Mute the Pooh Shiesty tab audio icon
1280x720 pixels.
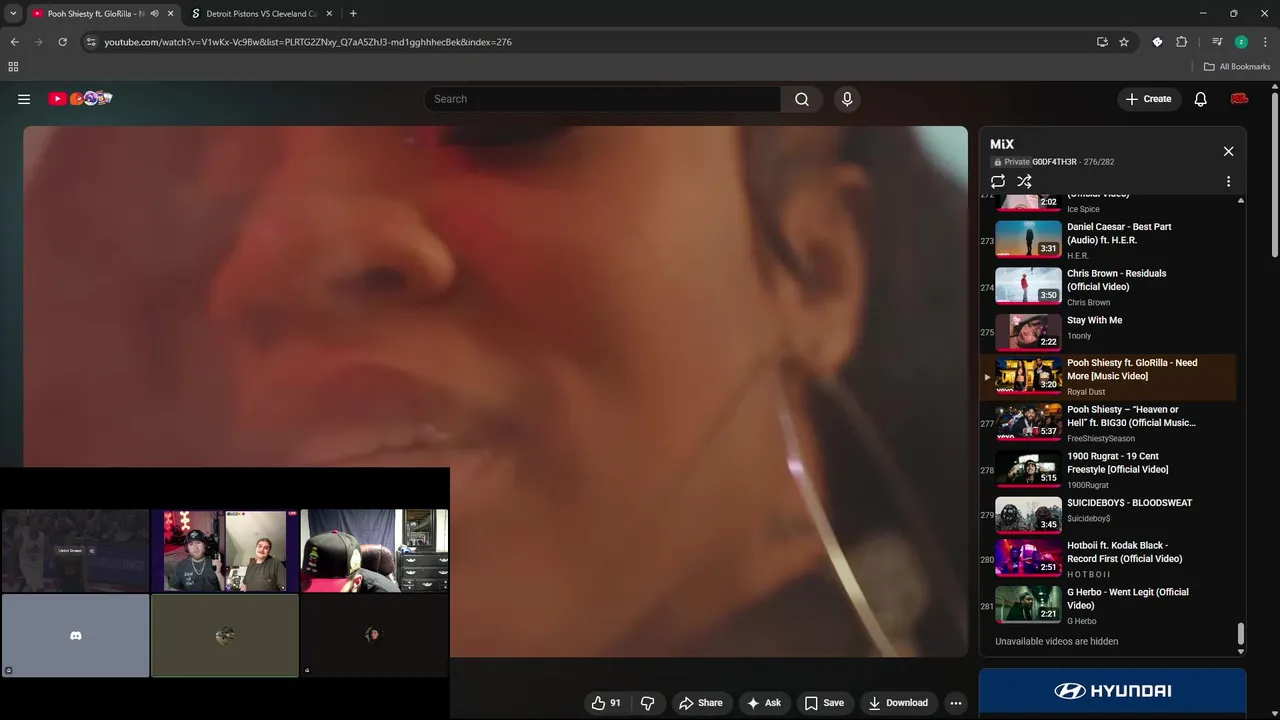click(154, 14)
